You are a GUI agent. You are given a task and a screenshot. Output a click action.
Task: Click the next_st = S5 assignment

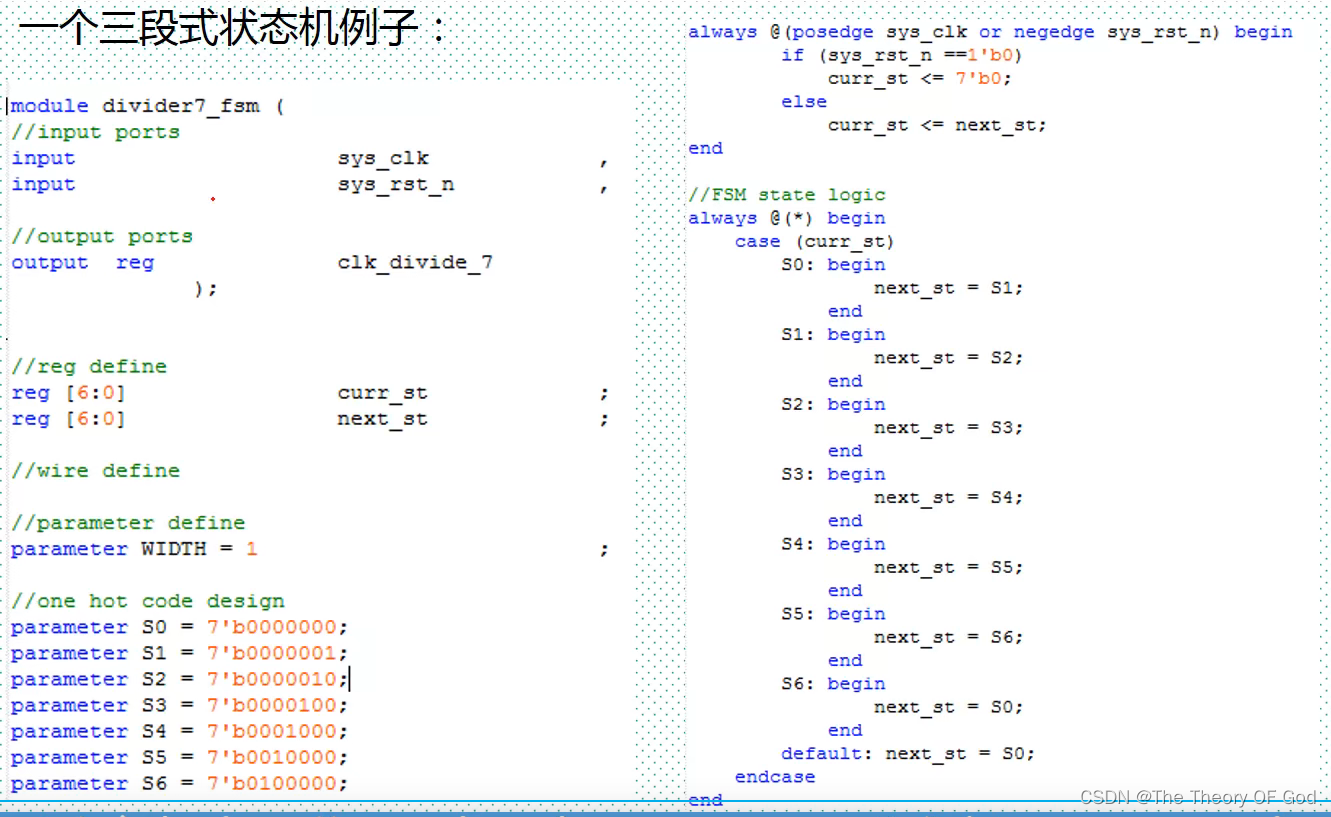[949, 568]
